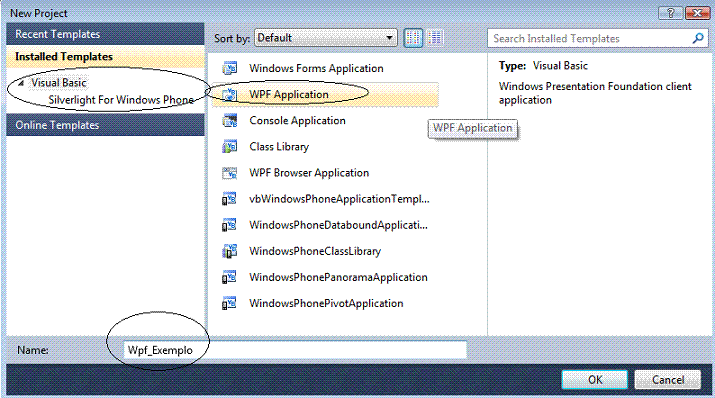Dismiss the dialog with Cancel

pos(668,380)
